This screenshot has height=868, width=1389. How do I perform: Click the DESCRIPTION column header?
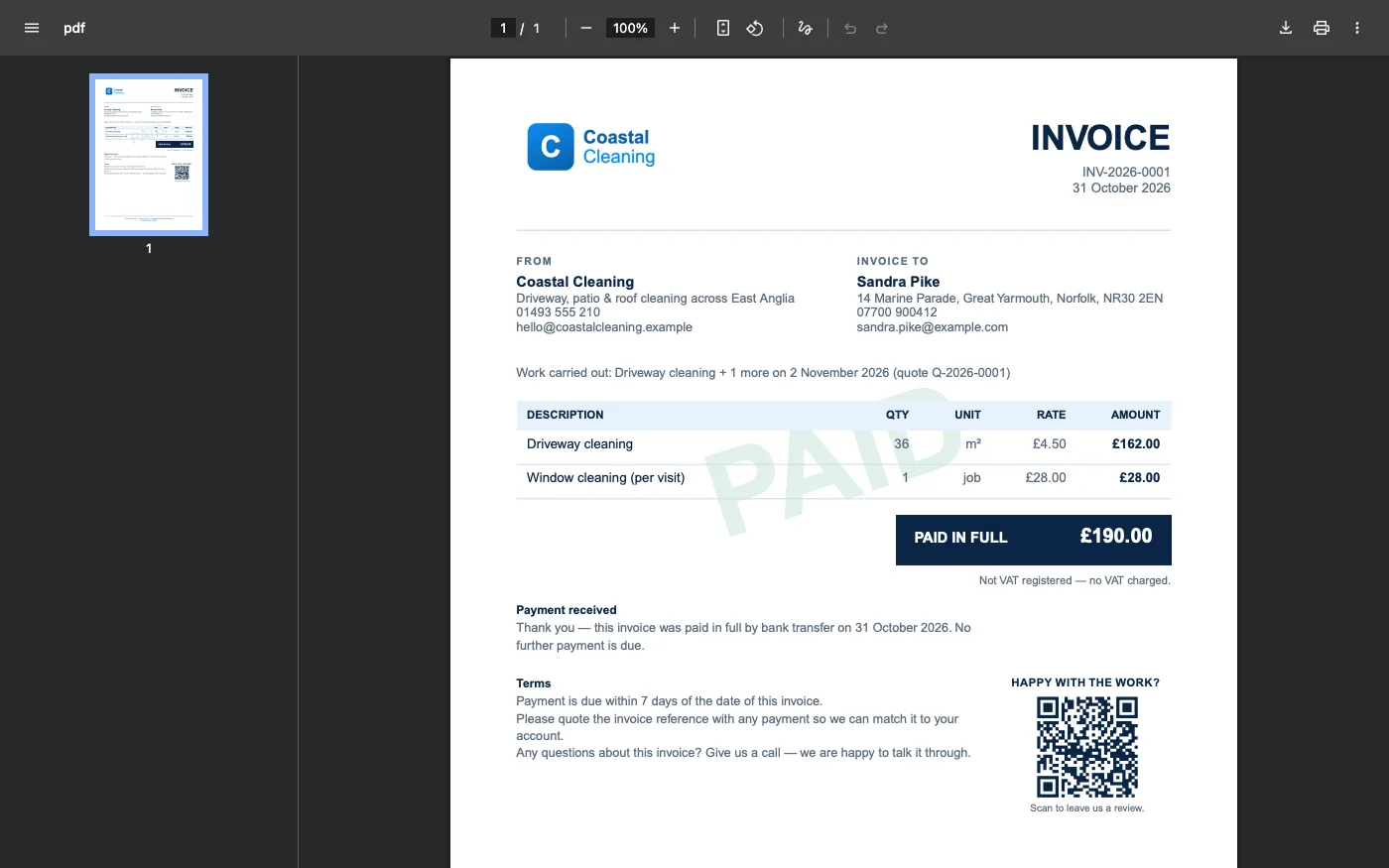(565, 415)
